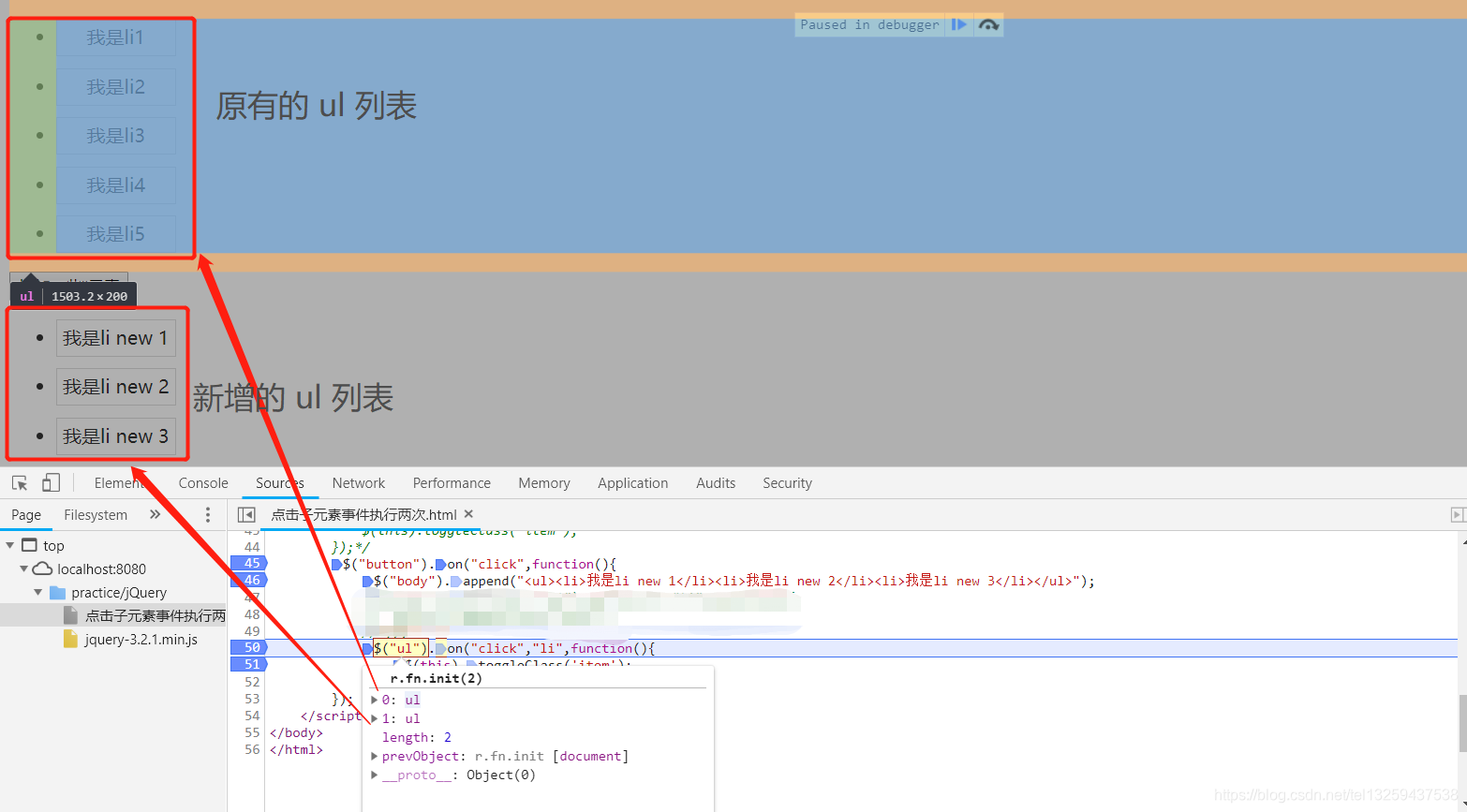This screenshot has height=812, width=1467.
Task: Activate the inspect element picker
Action: tap(20, 483)
